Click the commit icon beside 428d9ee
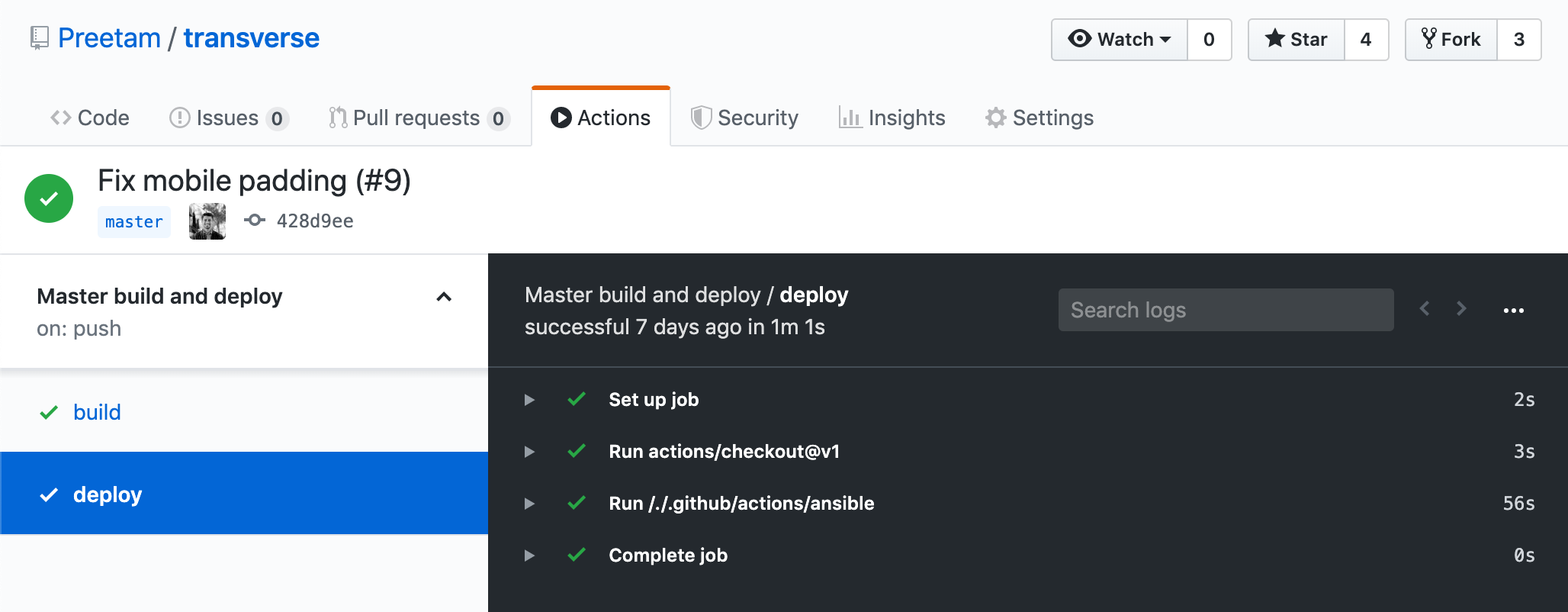1568x612 pixels. tap(255, 221)
